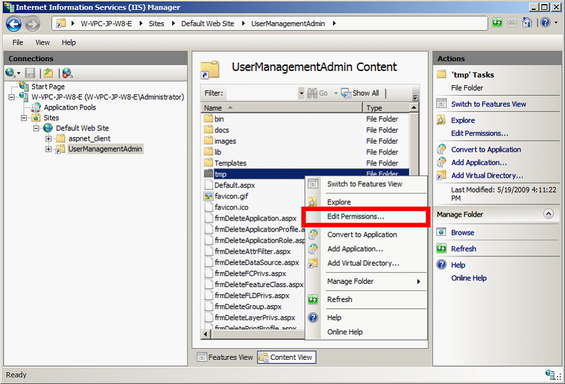The height and width of the screenshot is (384, 565).
Task: Click the Show All filter icon
Action: click(x=346, y=93)
